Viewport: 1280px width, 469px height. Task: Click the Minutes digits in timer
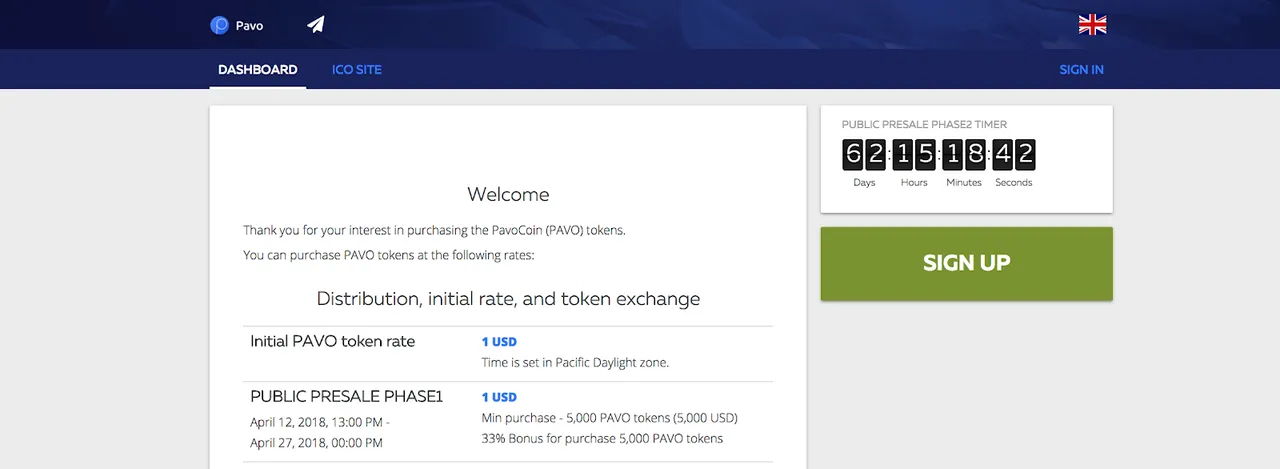tap(964, 154)
